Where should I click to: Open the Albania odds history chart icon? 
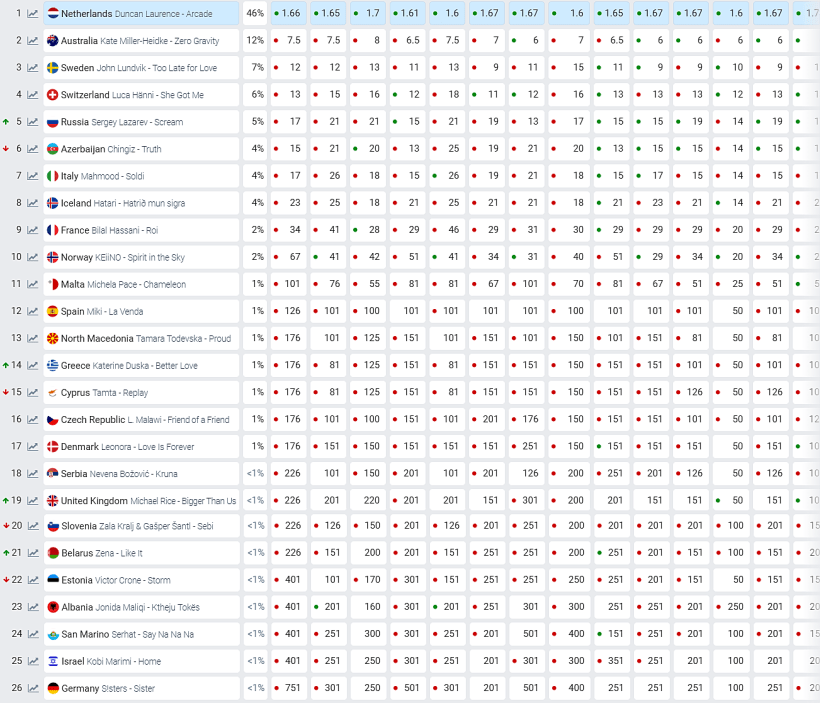coord(32,607)
